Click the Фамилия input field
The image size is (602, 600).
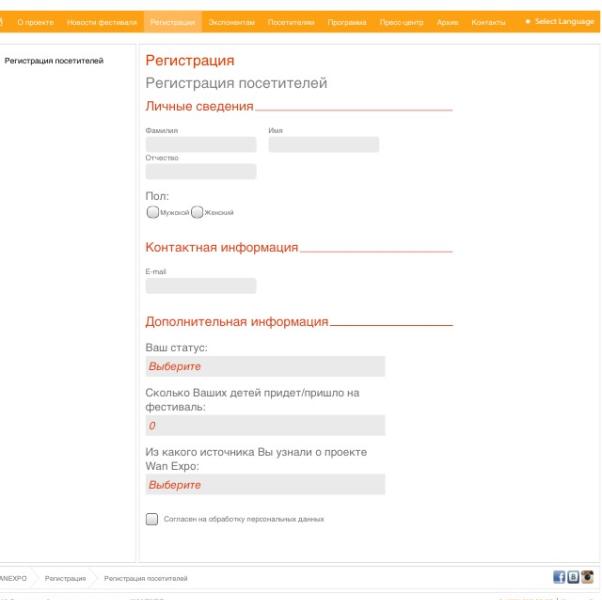201,145
